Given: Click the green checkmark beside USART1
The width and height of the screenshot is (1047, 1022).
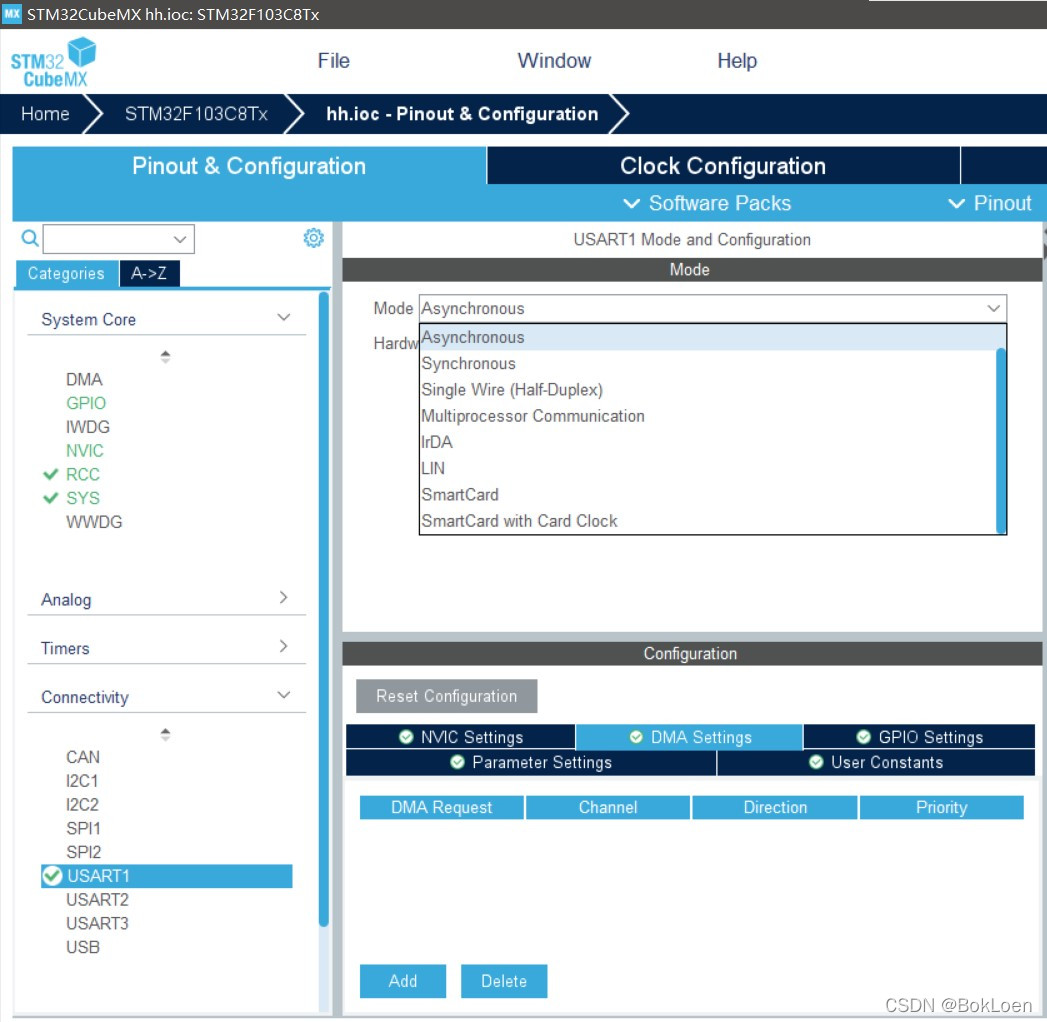Looking at the screenshot, I should click(x=52, y=876).
